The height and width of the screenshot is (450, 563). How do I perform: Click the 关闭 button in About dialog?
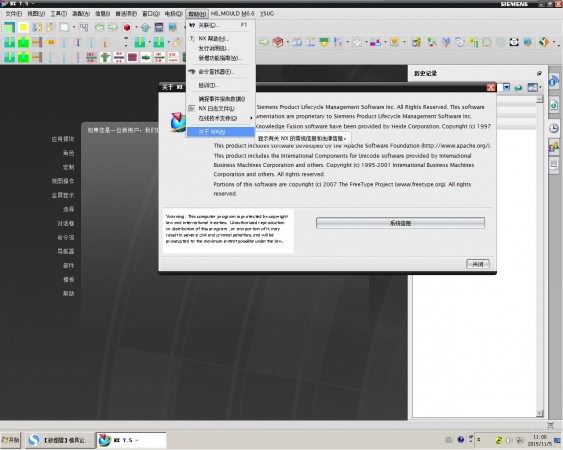(x=478, y=264)
